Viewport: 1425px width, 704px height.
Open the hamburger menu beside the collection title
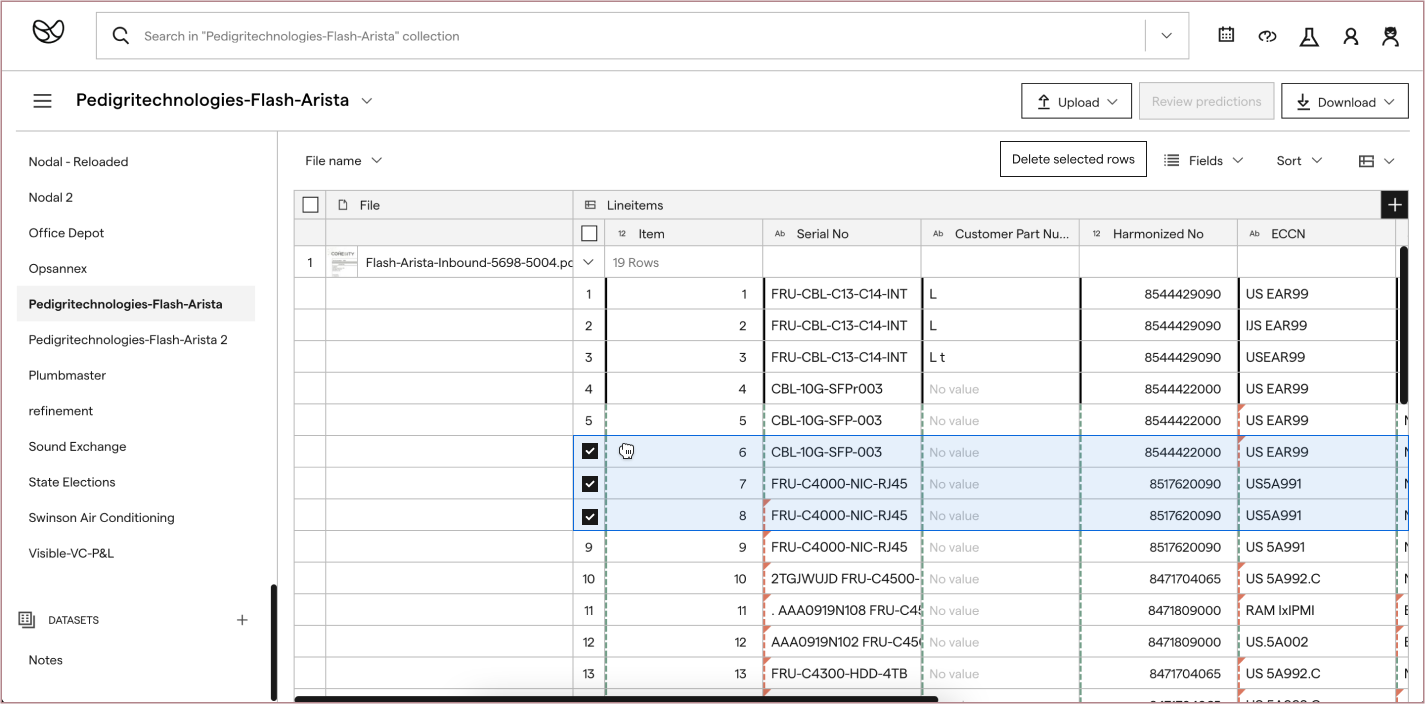pyautogui.click(x=42, y=100)
